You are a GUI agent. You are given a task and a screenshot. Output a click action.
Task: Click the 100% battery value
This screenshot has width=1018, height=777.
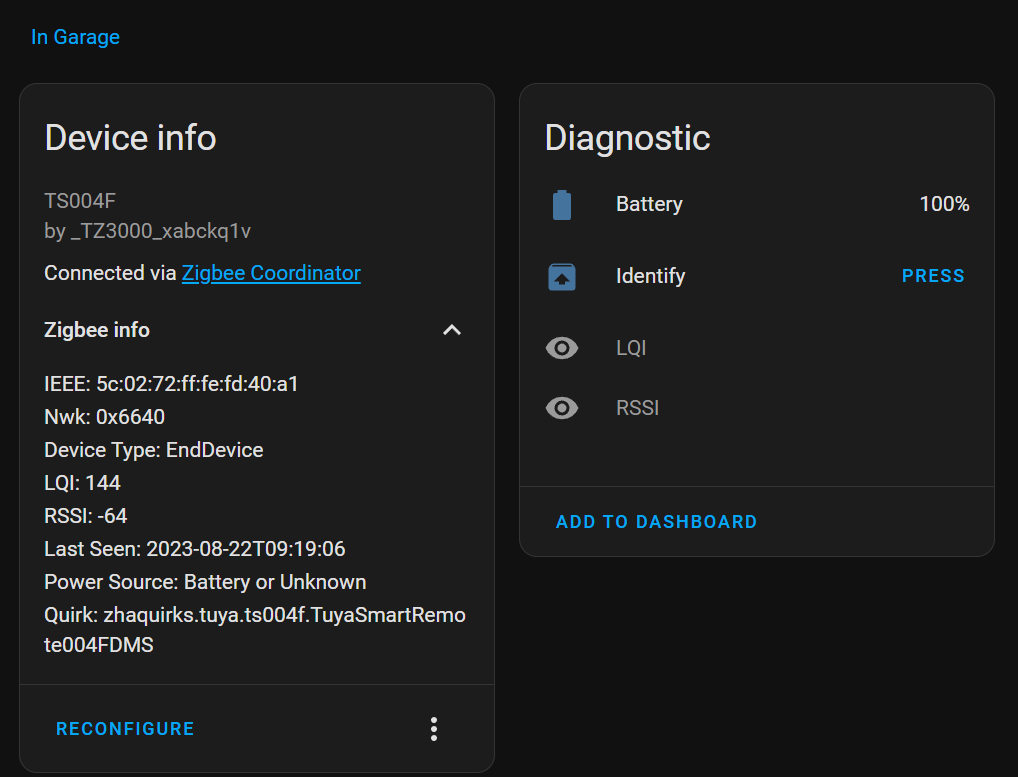tap(944, 204)
